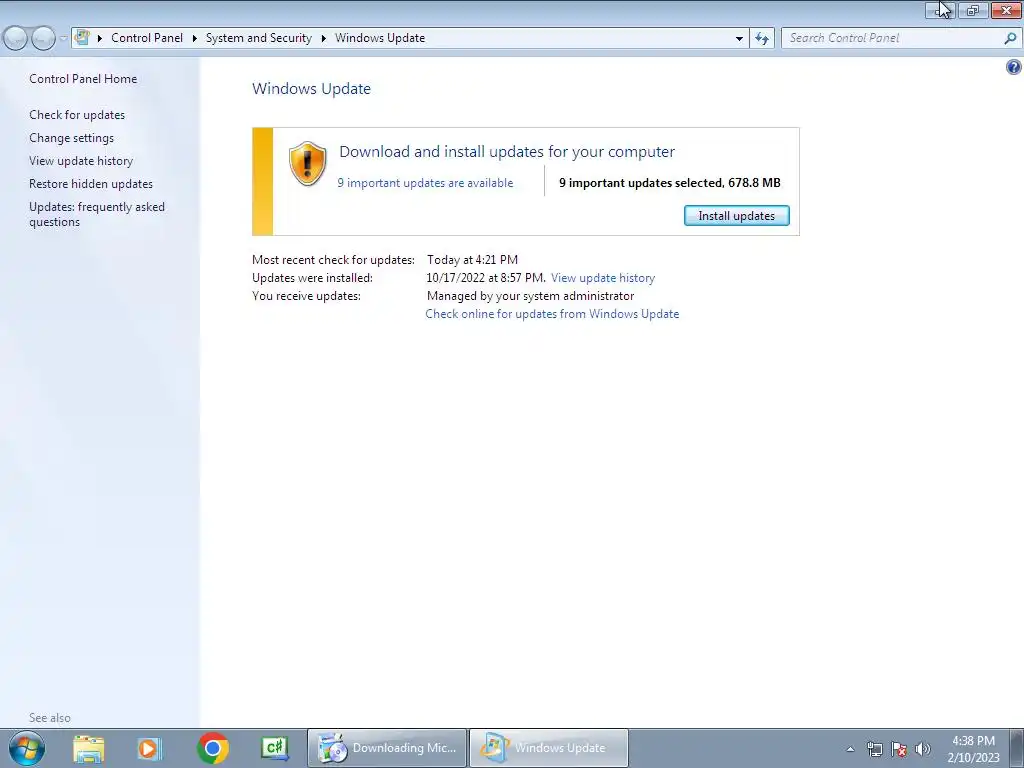Open clock showing 4:38 PM

(x=973, y=748)
